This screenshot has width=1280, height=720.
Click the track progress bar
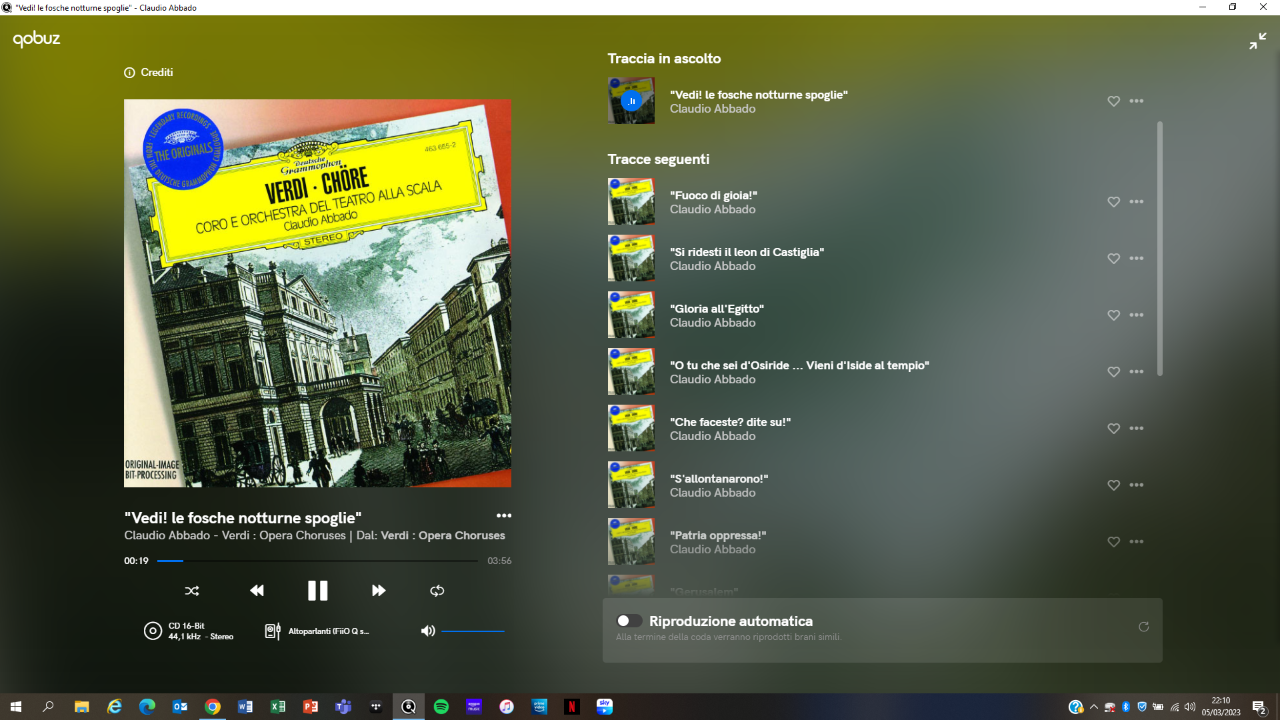[317, 561]
